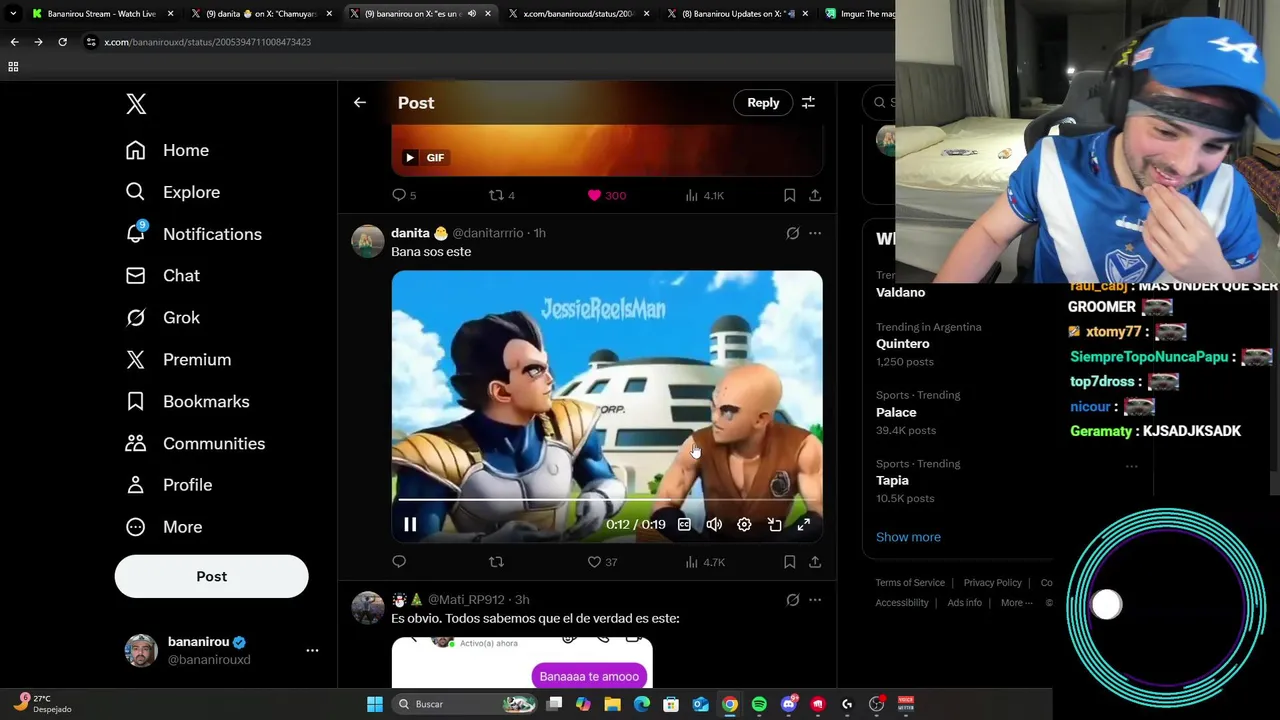Click the white Post button in sidebar

(x=212, y=577)
